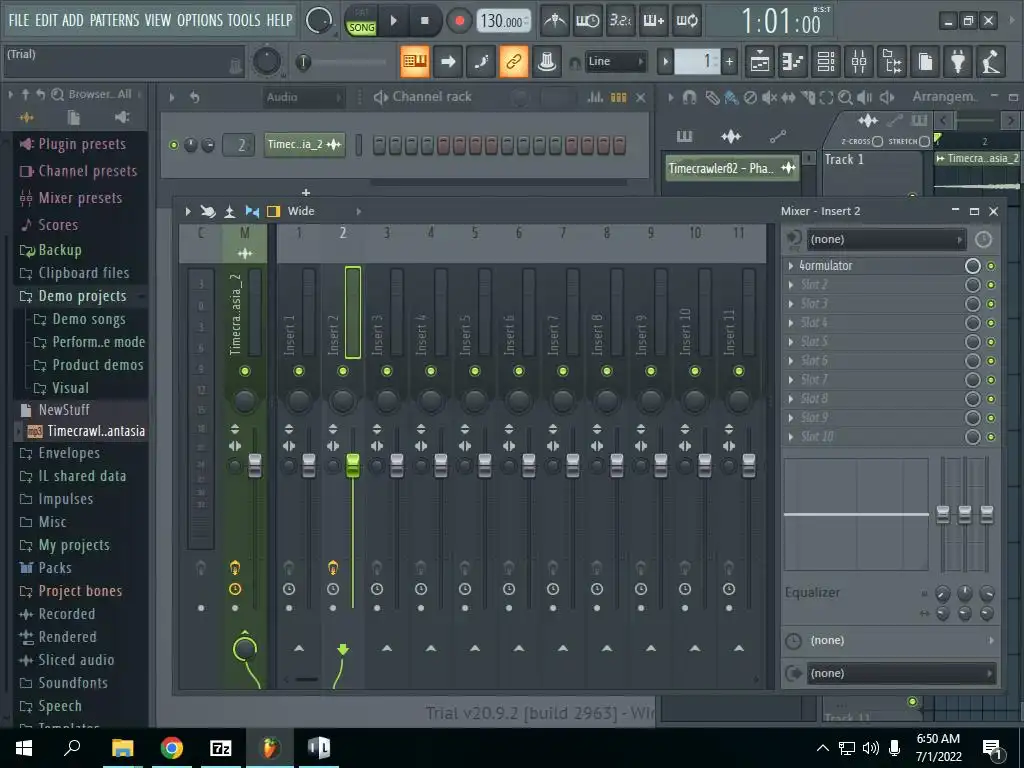Open the mixer output (none) dropdown at bottom
Image resolution: width=1024 pixels, height=768 pixels.
(901, 673)
